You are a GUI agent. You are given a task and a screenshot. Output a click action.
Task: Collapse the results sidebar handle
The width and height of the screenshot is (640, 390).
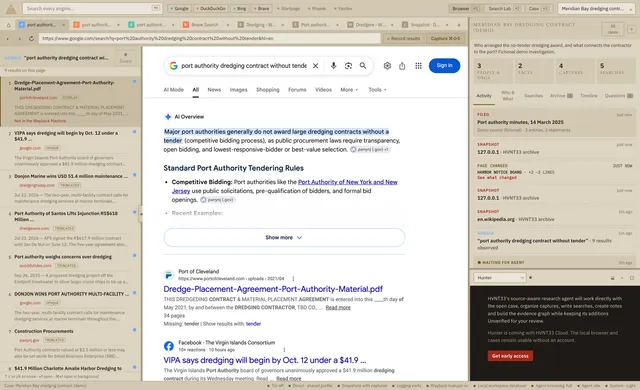click(x=140, y=213)
